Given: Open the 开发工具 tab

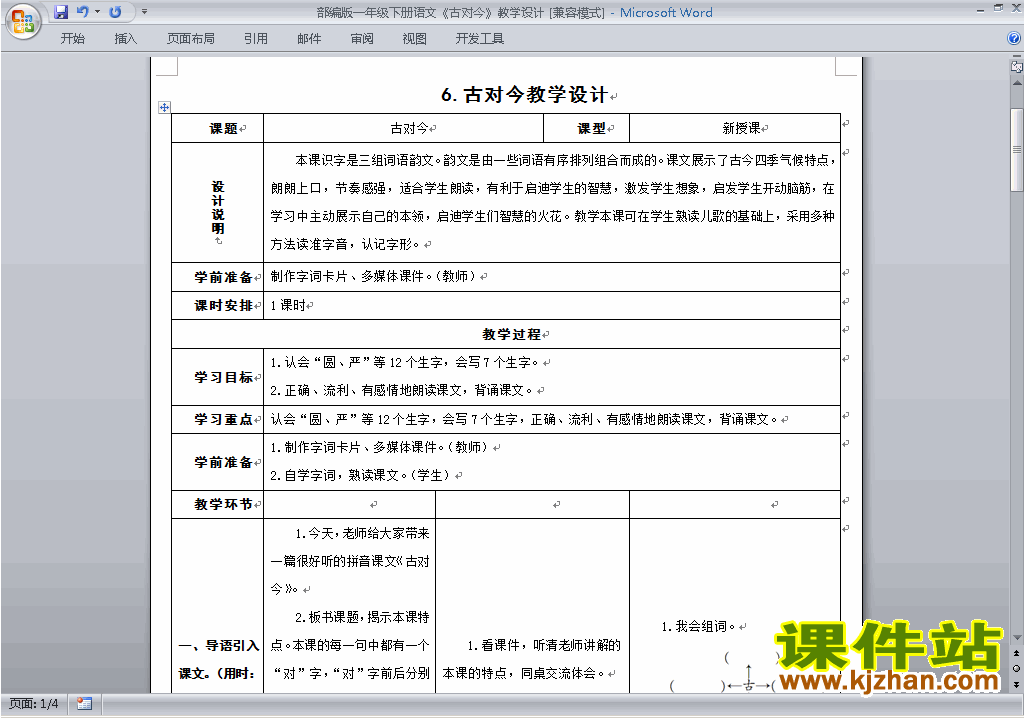Looking at the screenshot, I should pos(480,39).
